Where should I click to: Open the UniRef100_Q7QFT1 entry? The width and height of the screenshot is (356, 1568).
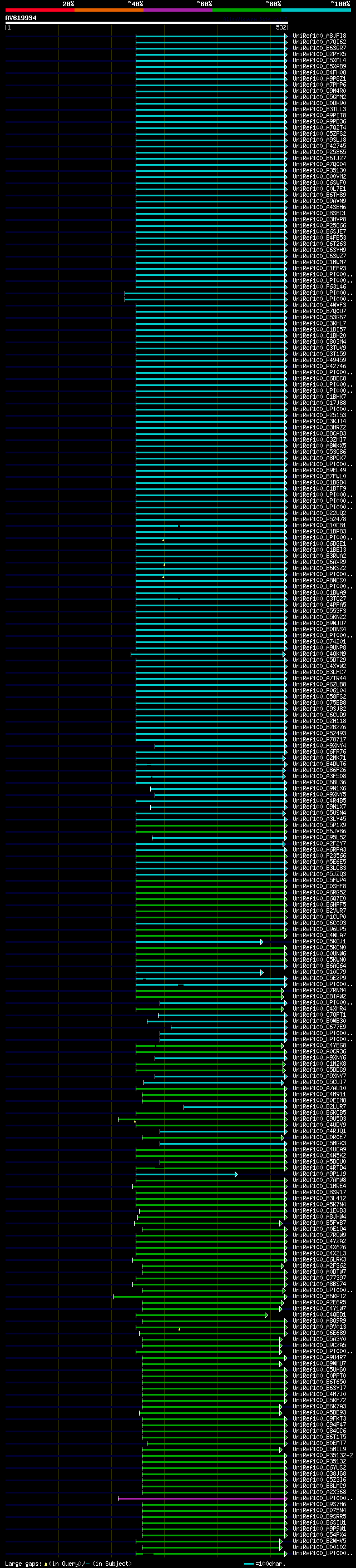(x=319, y=1015)
